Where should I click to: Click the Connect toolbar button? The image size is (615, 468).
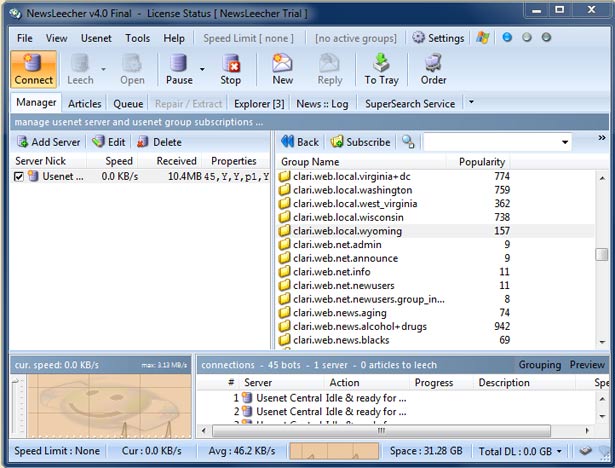34,69
